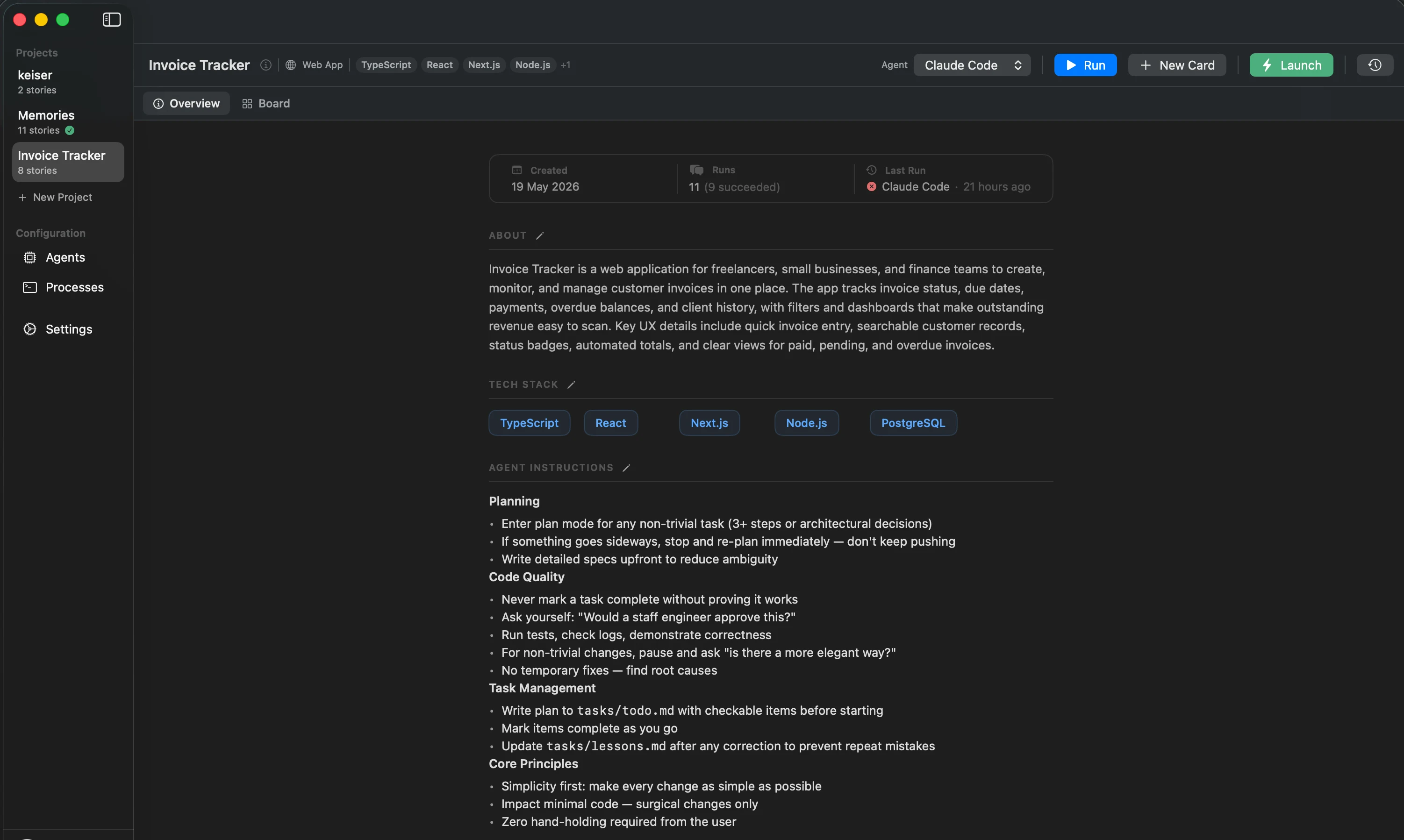Click the PostgreSQL tech stack chip
The height and width of the screenshot is (840, 1404).
[x=913, y=423]
